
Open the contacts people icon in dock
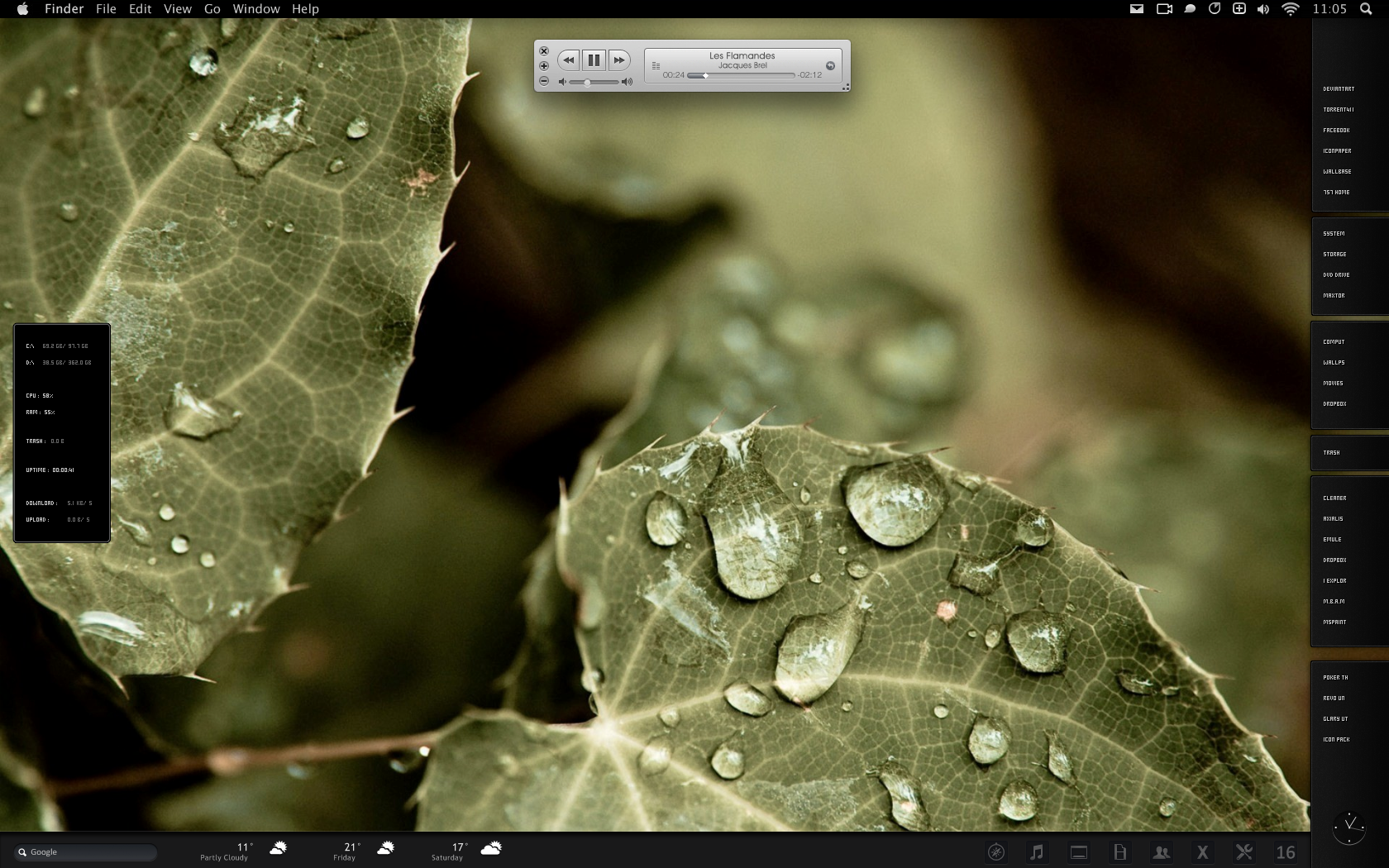(1161, 852)
